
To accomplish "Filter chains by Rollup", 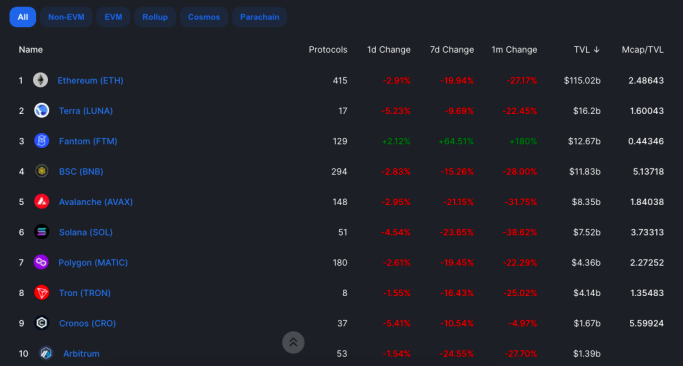I will pyautogui.click(x=155, y=17).
